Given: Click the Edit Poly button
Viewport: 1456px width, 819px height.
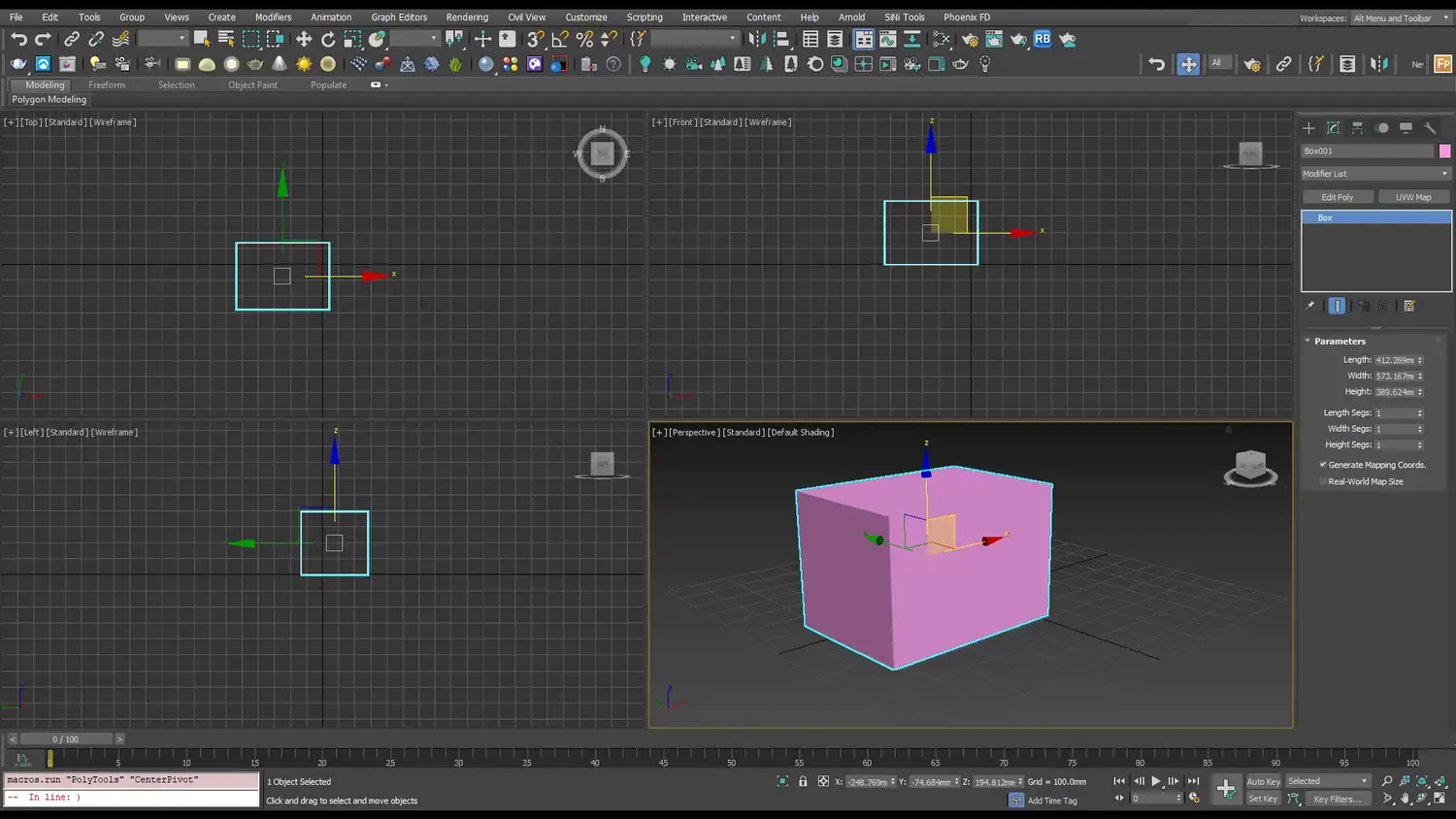Looking at the screenshot, I should [x=1337, y=197].
